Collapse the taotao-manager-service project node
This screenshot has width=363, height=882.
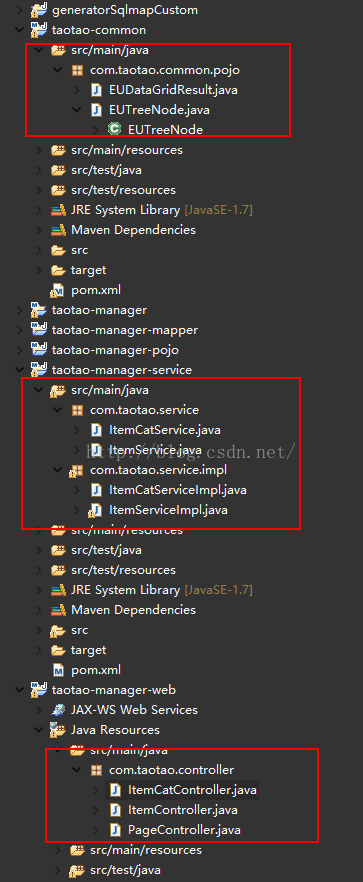click(x=20, y=370)
